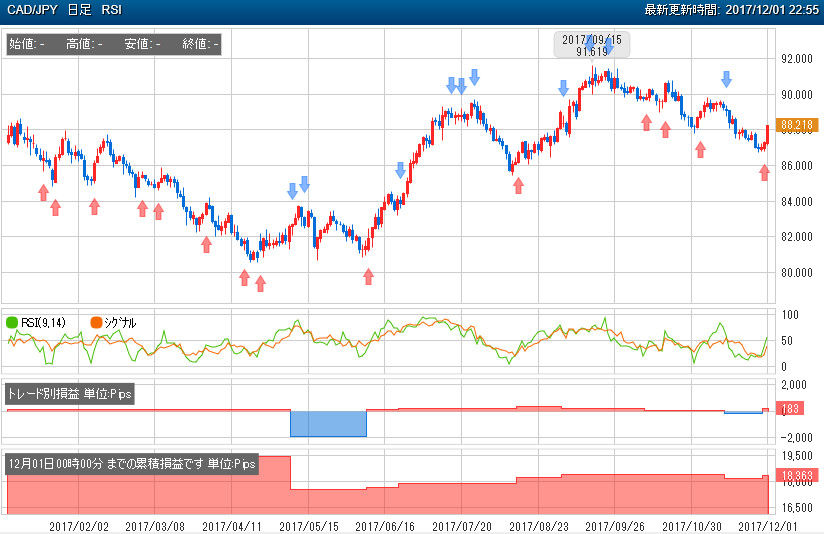The width and height of the screenshot is (824, 534).
Task: Click the 86.000 price axis label
Action: point(797,166)
